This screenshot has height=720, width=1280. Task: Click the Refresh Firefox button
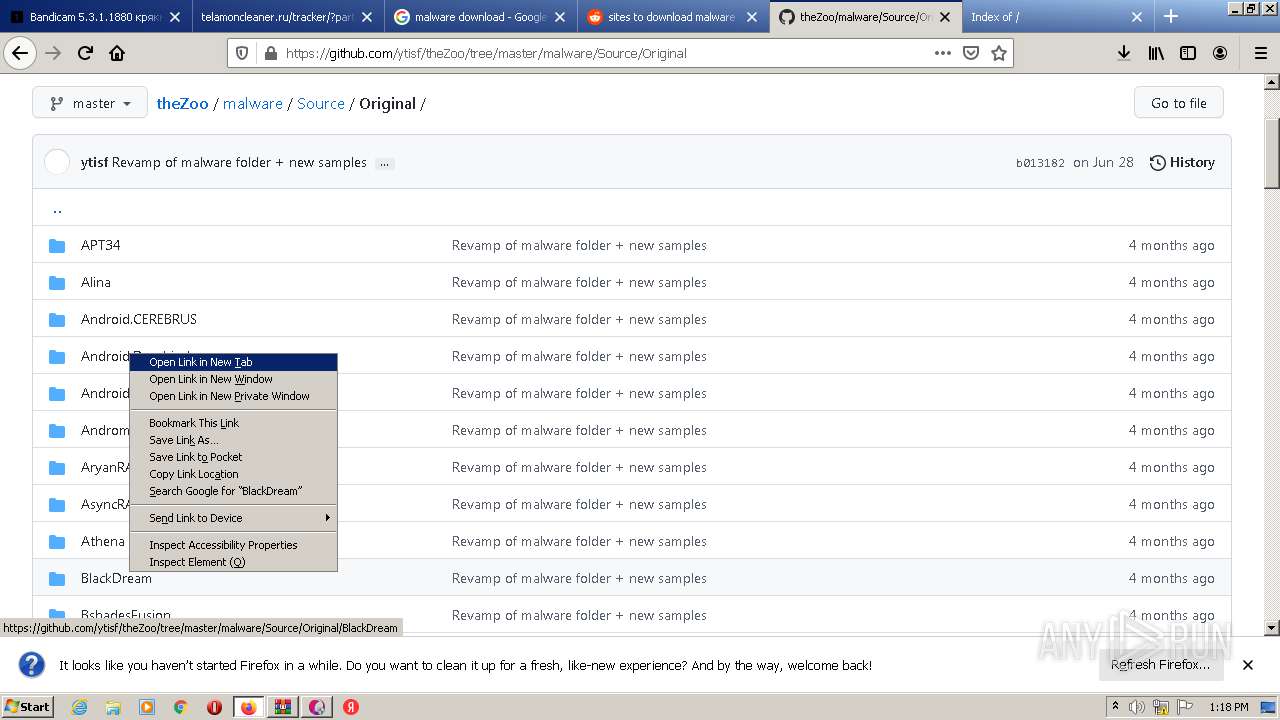coord(1160,665)
